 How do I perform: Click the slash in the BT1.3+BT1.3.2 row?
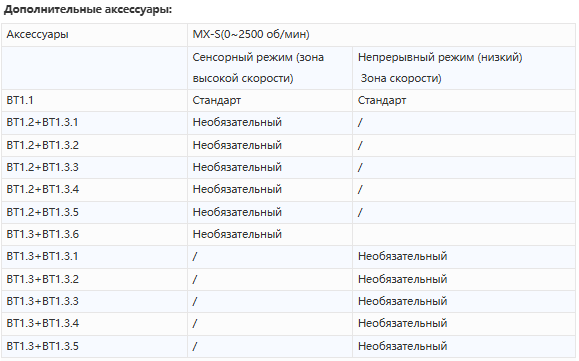195,279
